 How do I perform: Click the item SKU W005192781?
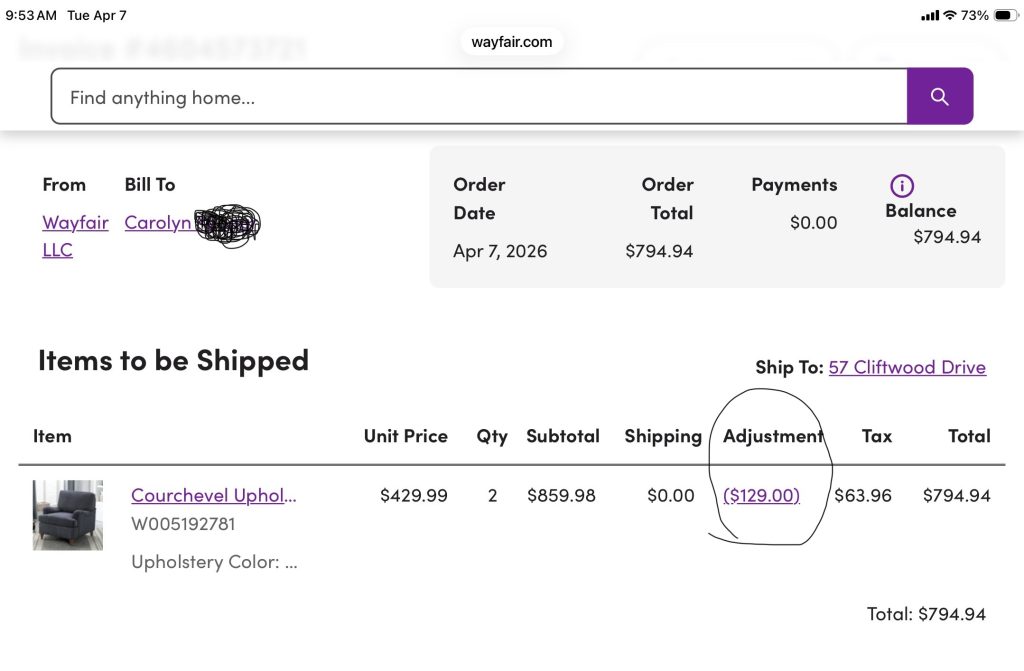(x=183, y=524)
